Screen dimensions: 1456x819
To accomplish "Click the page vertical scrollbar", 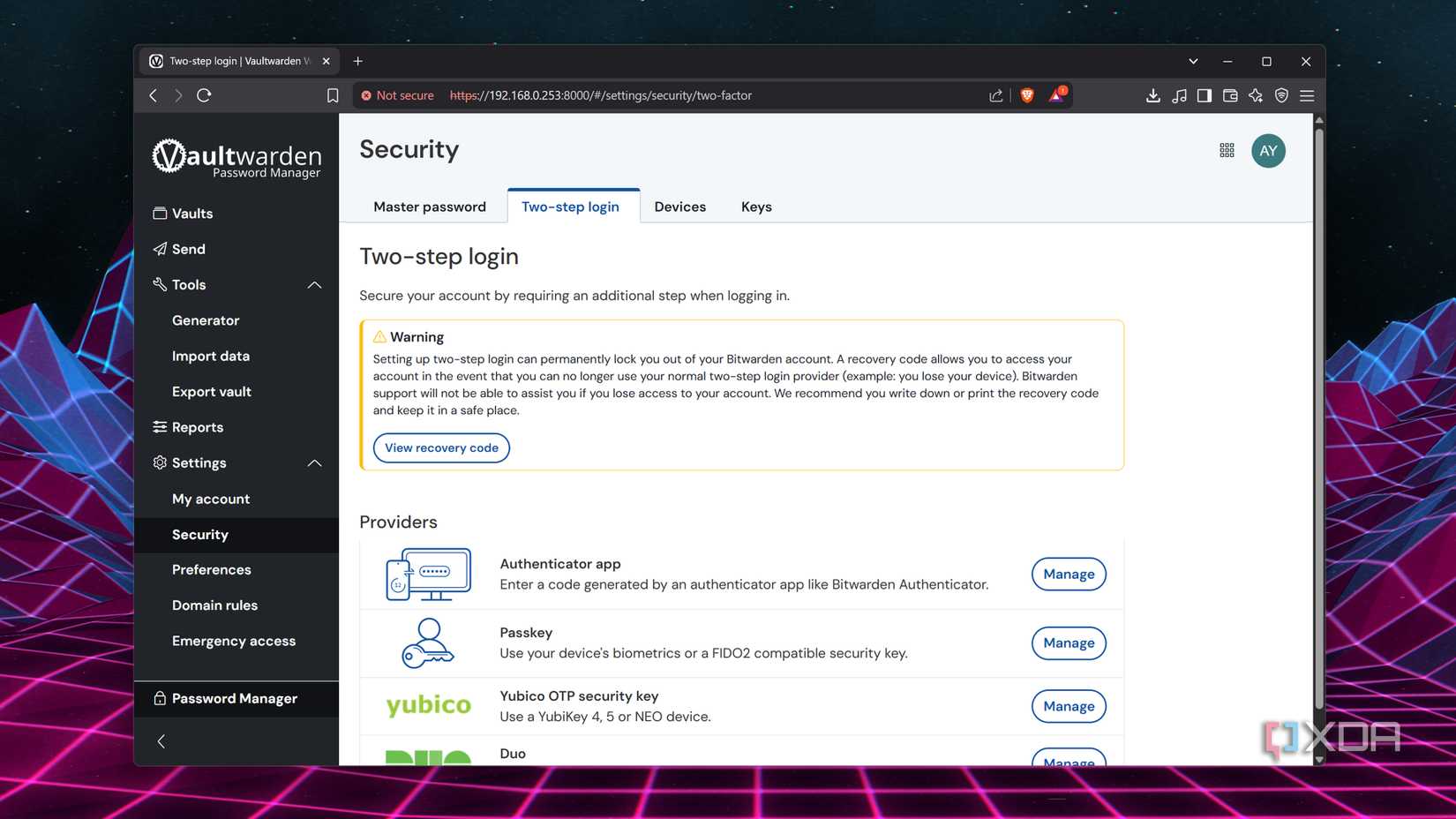I will (x=1319, y=418).
